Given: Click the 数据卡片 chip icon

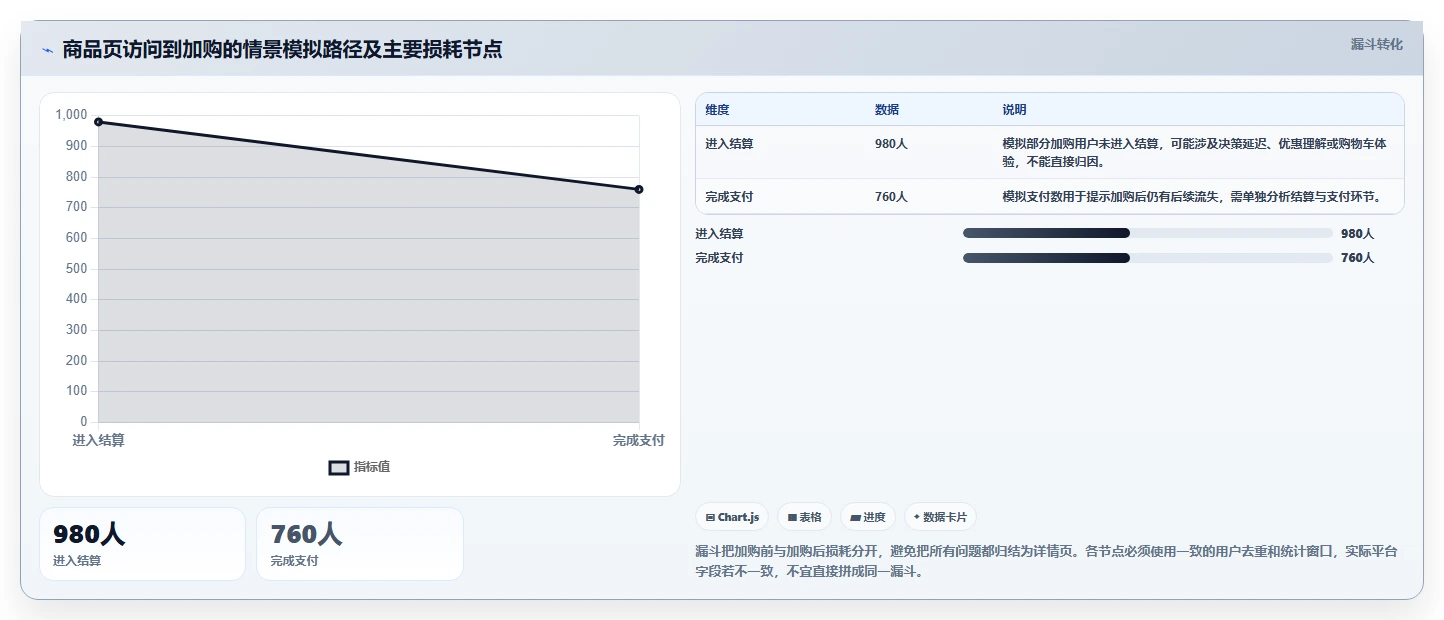Looking at the screenshot, I should coord(916,517).
